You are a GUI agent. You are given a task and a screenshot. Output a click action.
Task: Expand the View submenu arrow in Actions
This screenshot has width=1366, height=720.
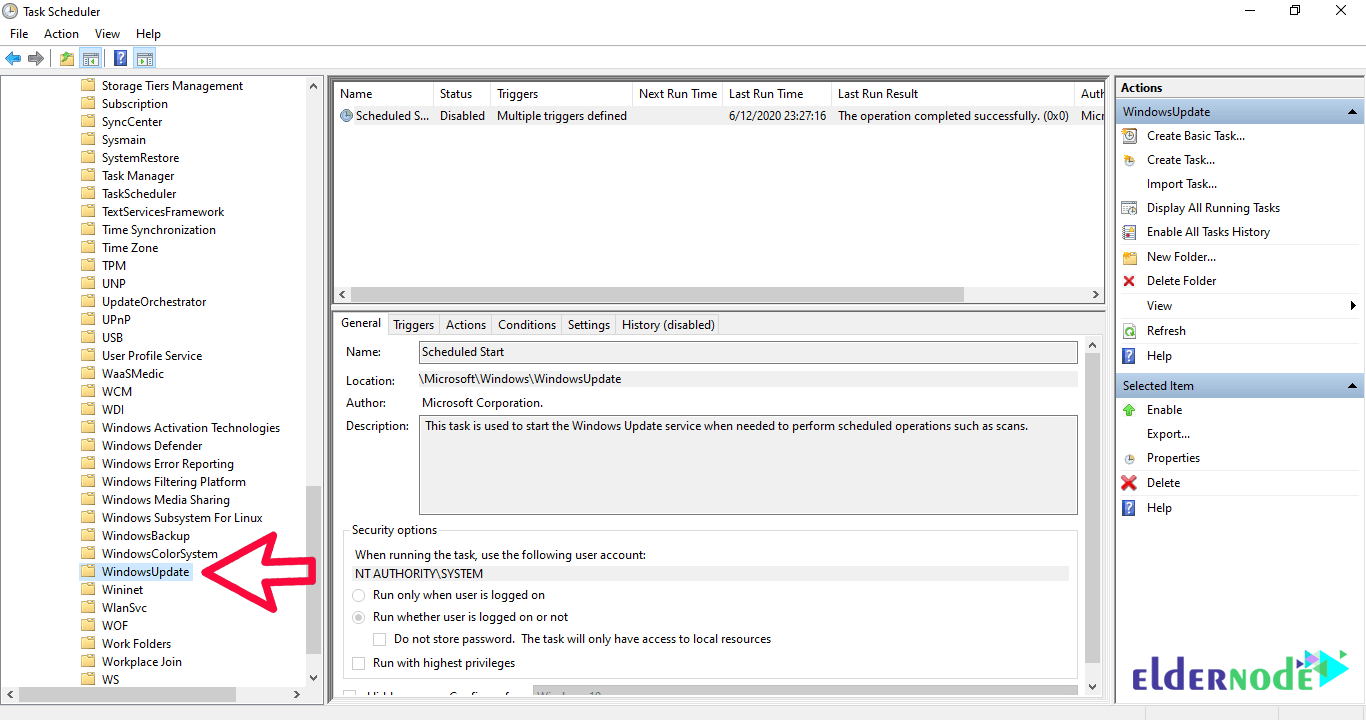point(1353,306)
